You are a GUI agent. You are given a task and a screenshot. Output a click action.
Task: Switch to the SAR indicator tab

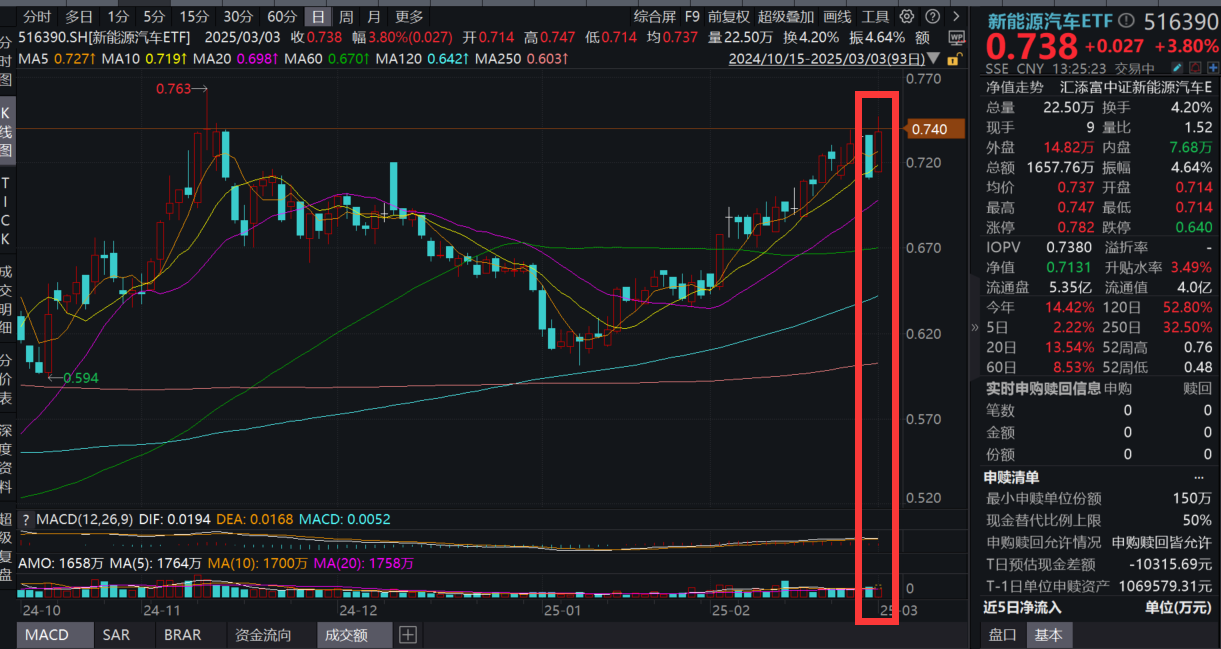119,634
